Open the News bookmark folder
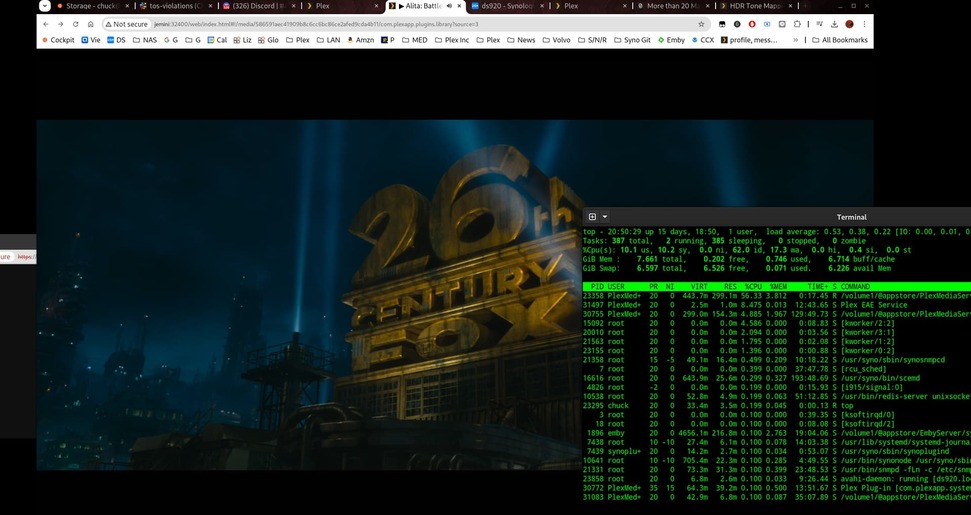 click(x=521, y=40)
